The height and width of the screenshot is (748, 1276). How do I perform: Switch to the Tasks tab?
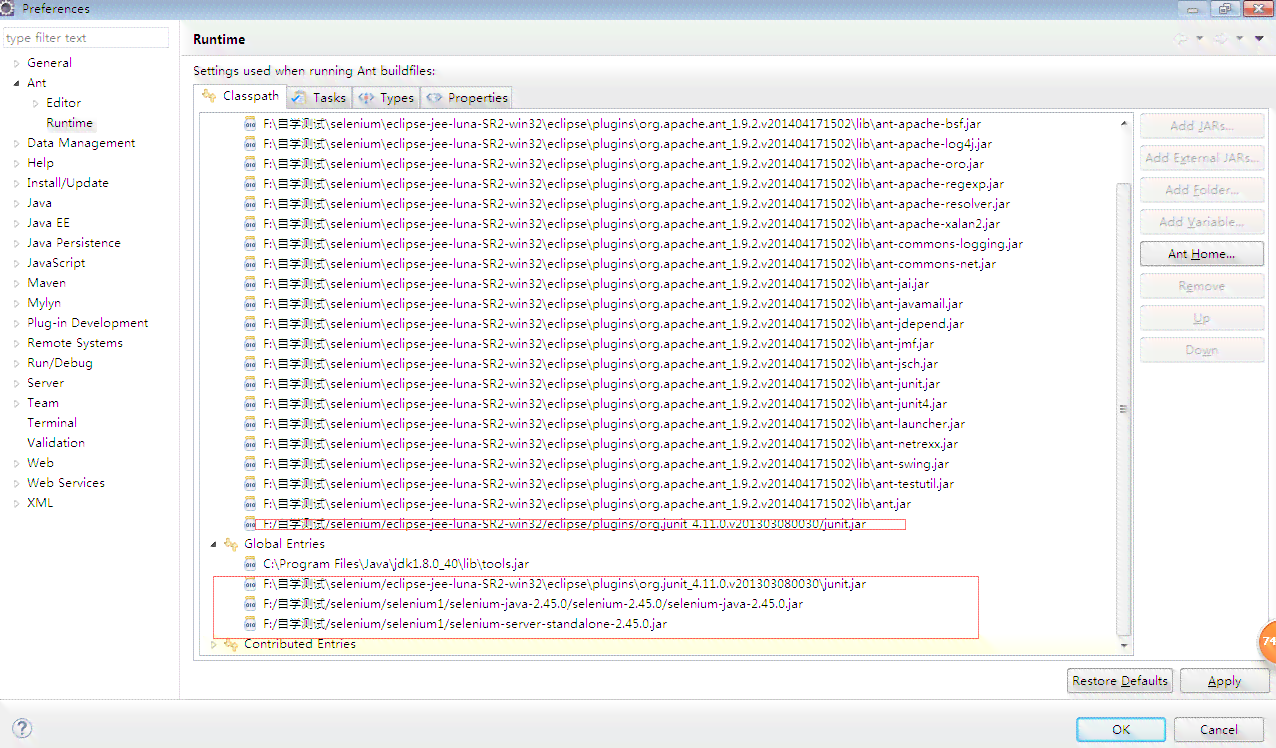tap(319, 97)
